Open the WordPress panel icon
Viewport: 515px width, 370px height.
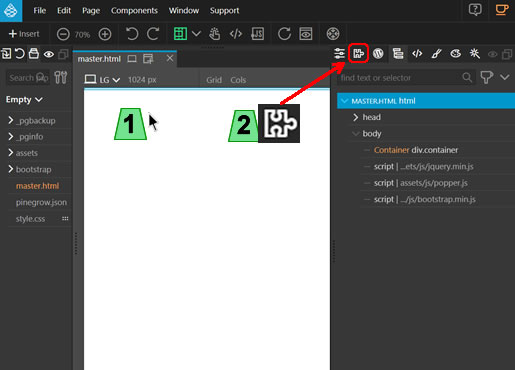378,54
